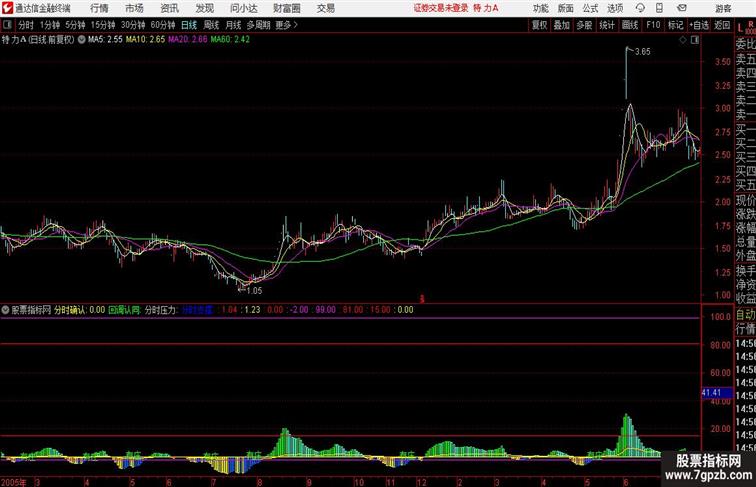Add stock with +自选 button
This screenshot has height=487, width=756.
[x=699, y=25]
